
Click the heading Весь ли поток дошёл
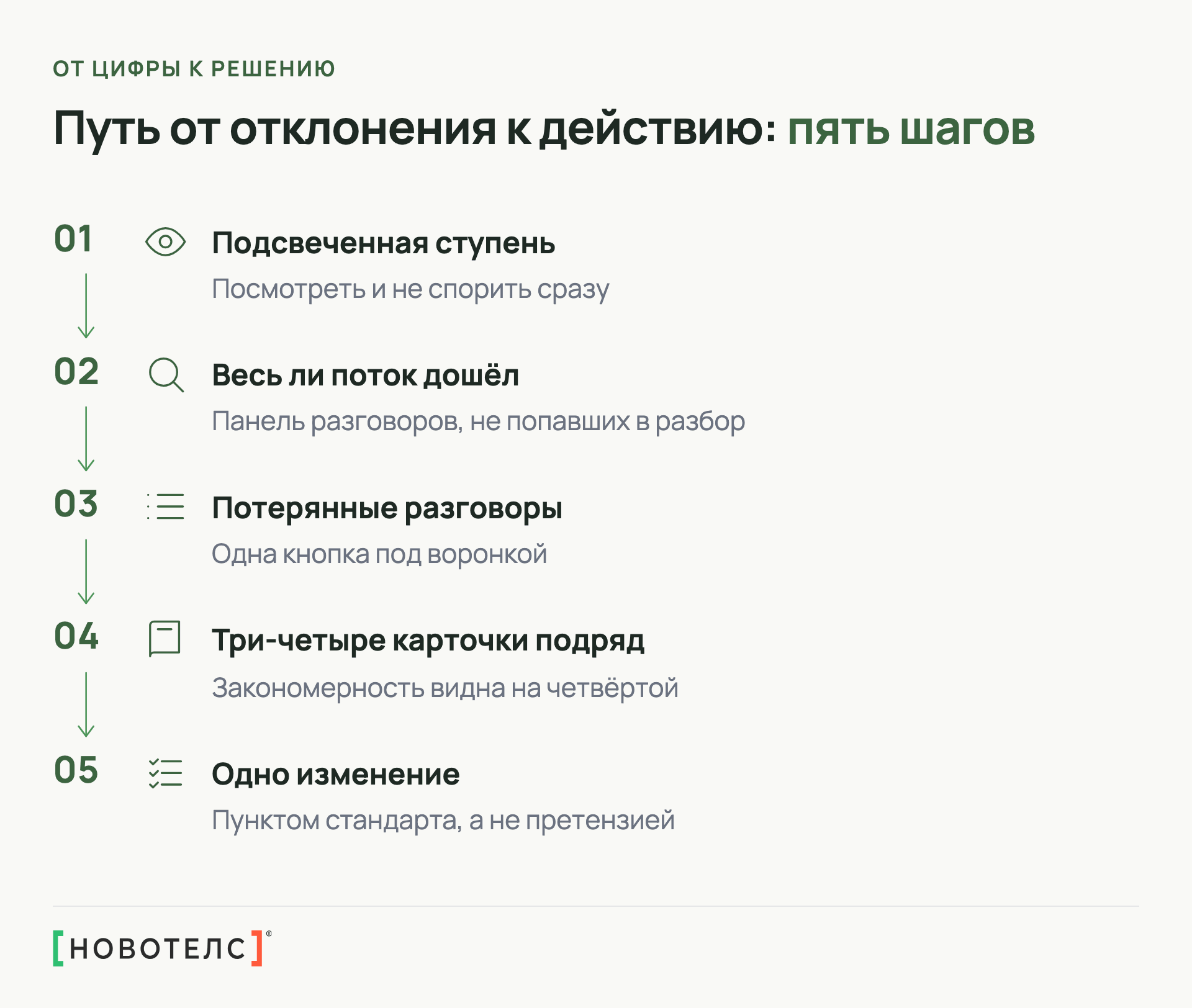366,376
